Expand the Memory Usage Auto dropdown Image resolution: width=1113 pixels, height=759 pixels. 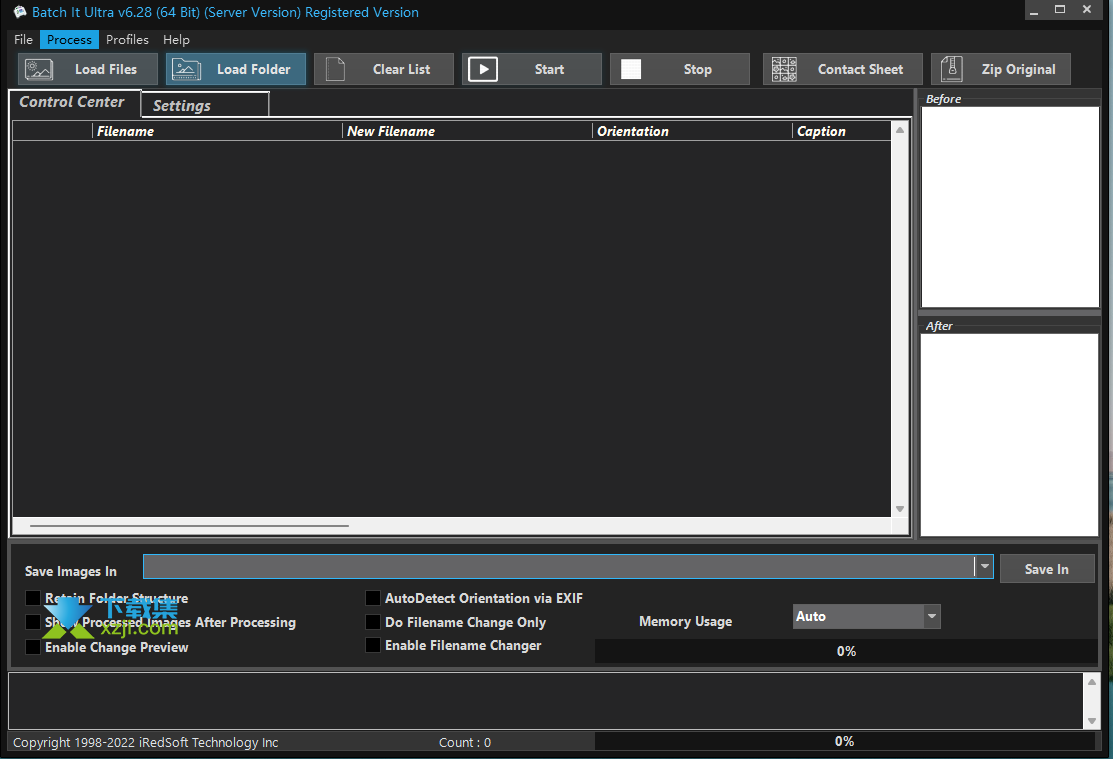pyautogui.click(x=932, y=616)
